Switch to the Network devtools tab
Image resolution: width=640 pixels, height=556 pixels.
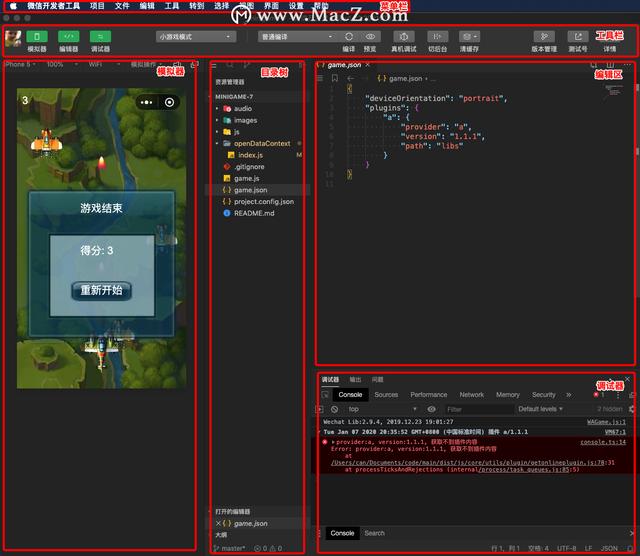click(471, 395)
